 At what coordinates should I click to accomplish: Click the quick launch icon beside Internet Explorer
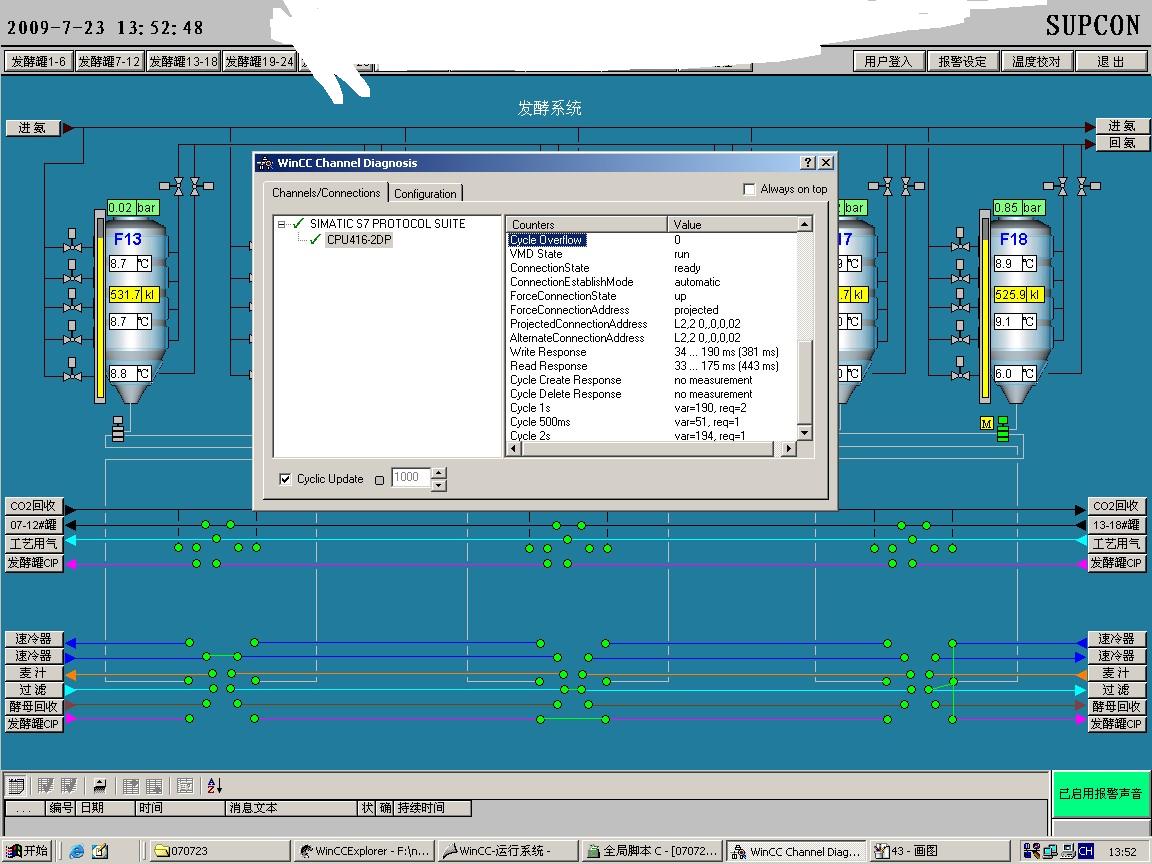(x=100, y=852)
